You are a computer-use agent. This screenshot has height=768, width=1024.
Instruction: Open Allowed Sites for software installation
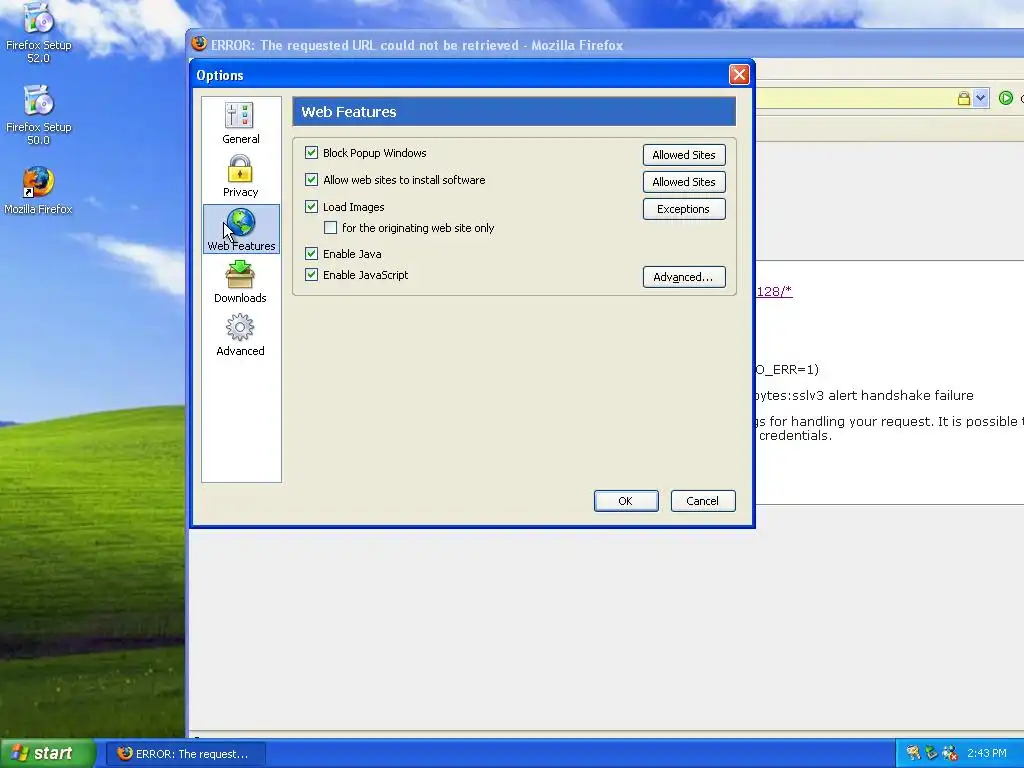pyautogui.click(x=684, y=182)
